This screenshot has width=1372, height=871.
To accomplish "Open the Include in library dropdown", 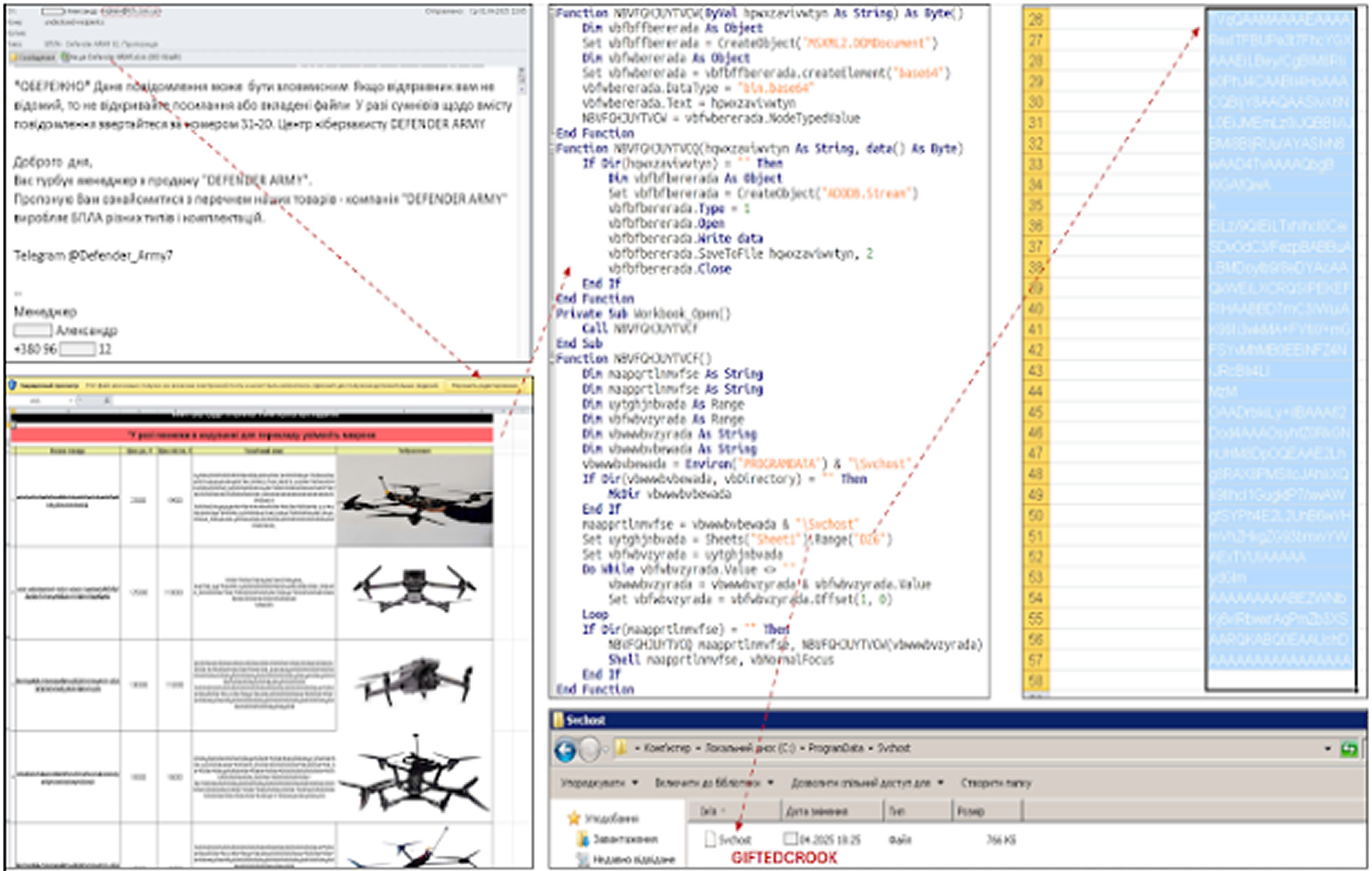I will [714, 783].
